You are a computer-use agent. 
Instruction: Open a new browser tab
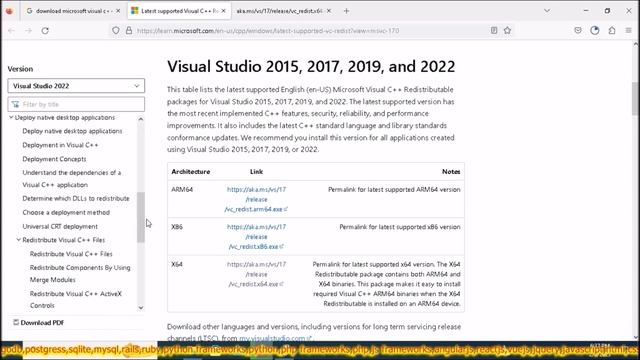pyautogui.click(x=346, y=11)
